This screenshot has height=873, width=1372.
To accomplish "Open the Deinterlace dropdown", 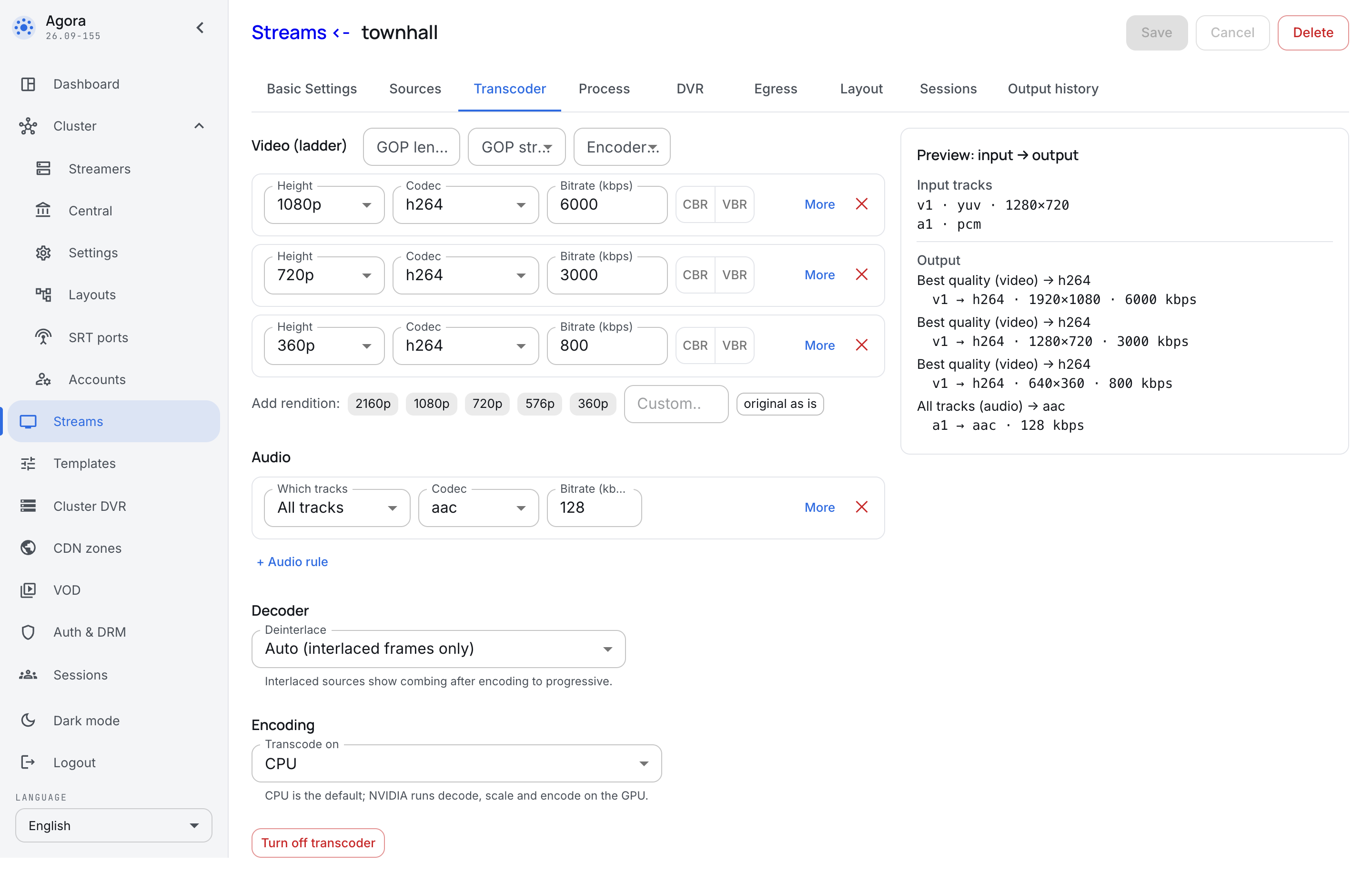I will [x=438, y=649].
